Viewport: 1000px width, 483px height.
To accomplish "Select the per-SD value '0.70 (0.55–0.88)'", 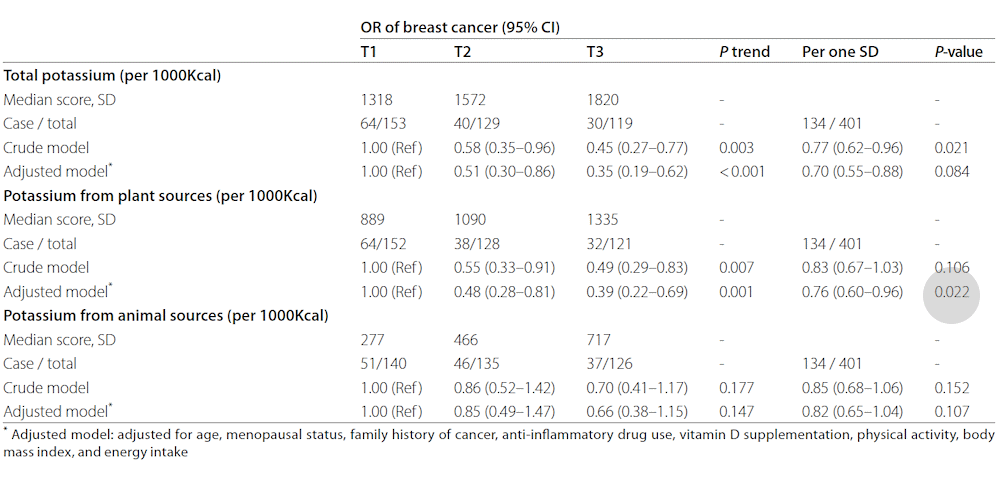I will click(x=853, y=172).
